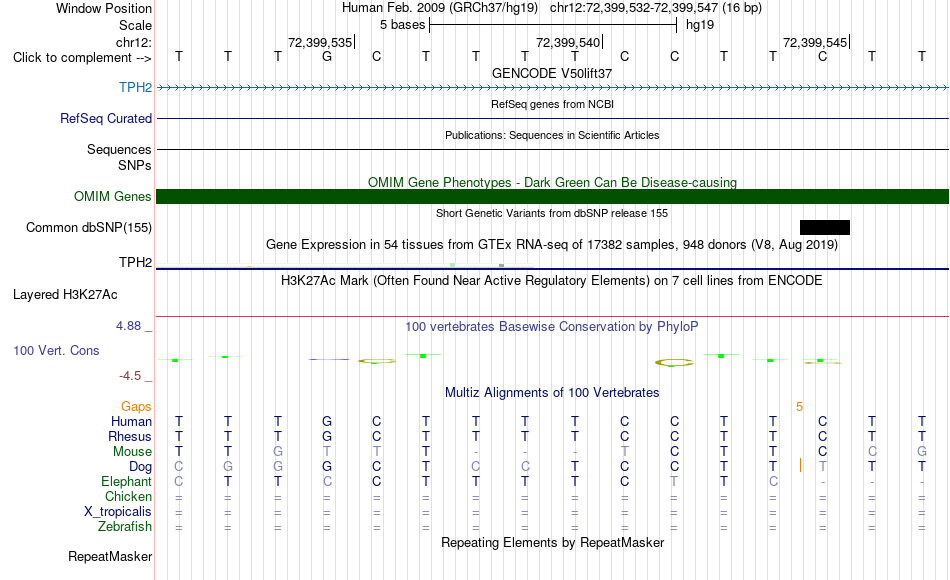
Task: Select the Chicken species label
Action: [128, 496]
